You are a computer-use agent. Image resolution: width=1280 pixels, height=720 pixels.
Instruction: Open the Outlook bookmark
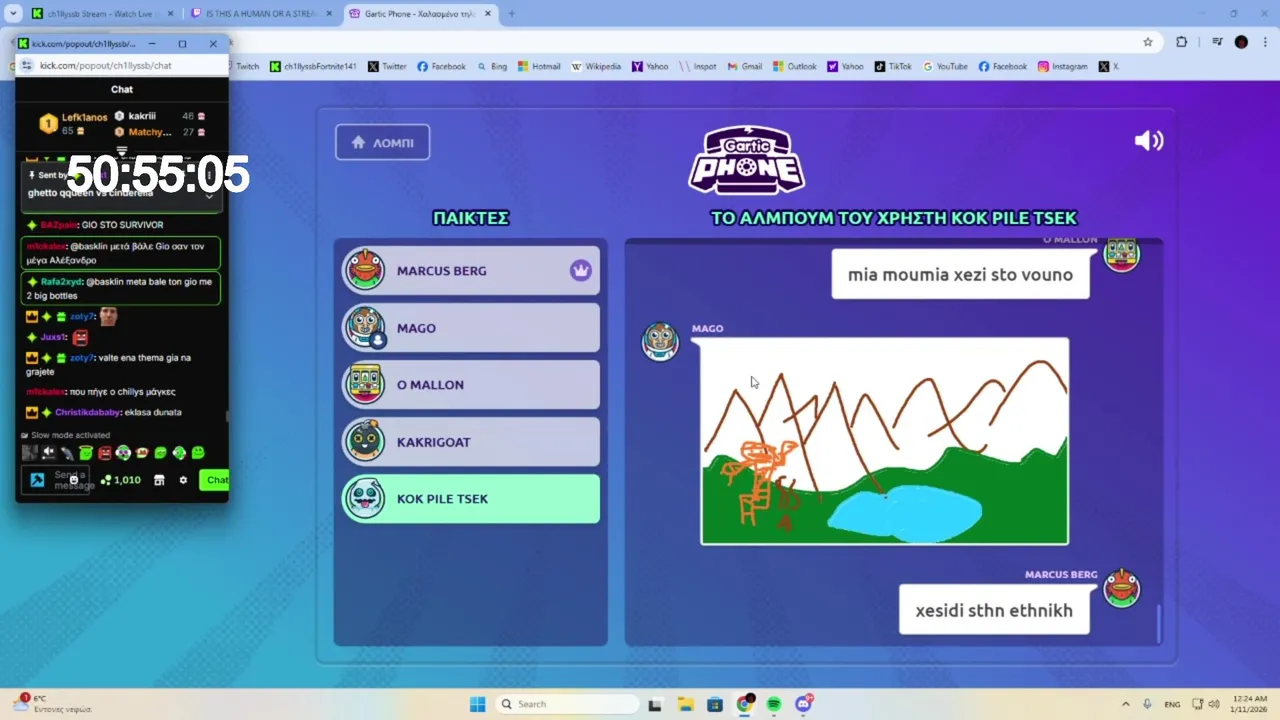794,66
